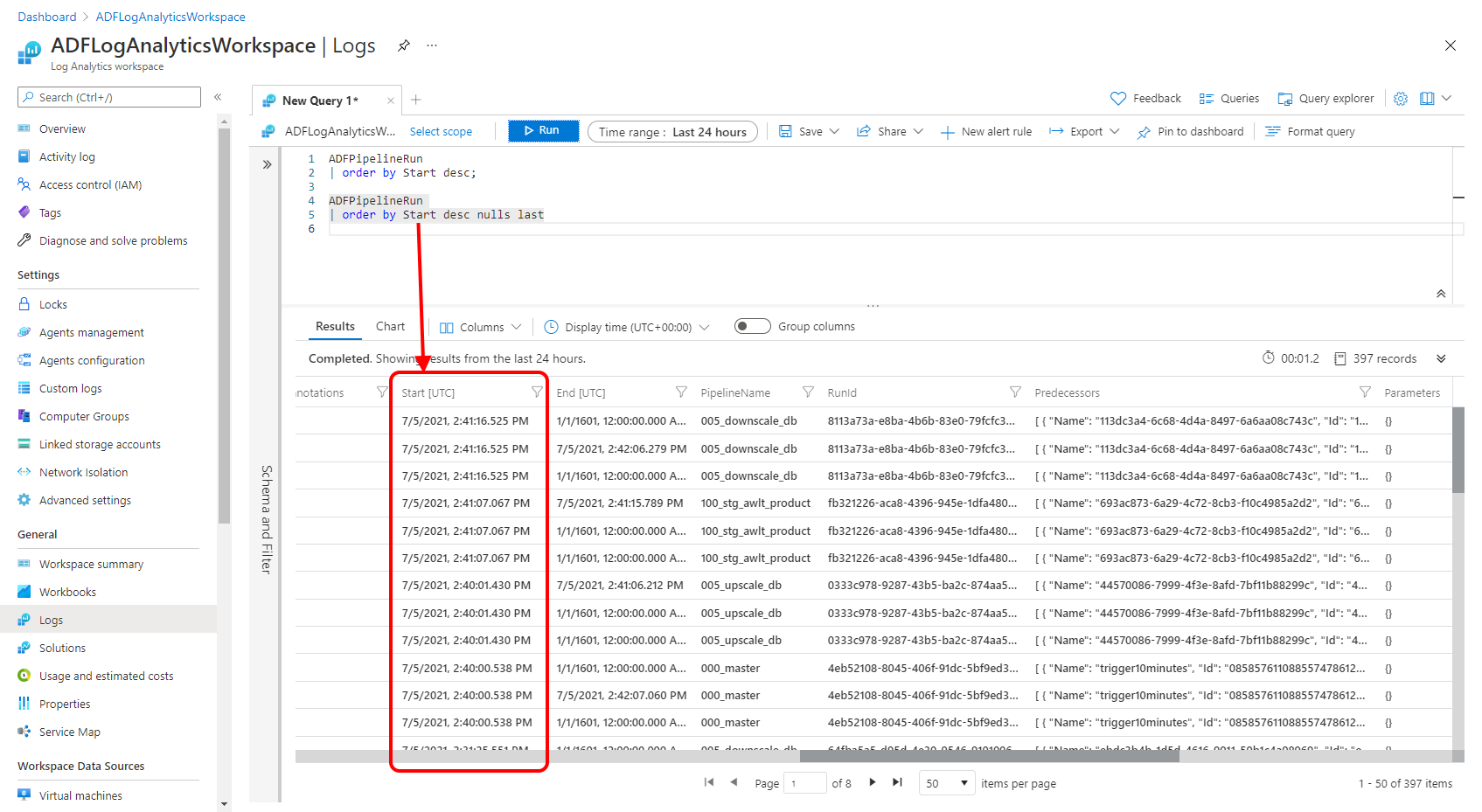Image resolution: width=1482 pixels, height=812 pixels.
Task: Click the Page number input field
Action: click(804, 782)
